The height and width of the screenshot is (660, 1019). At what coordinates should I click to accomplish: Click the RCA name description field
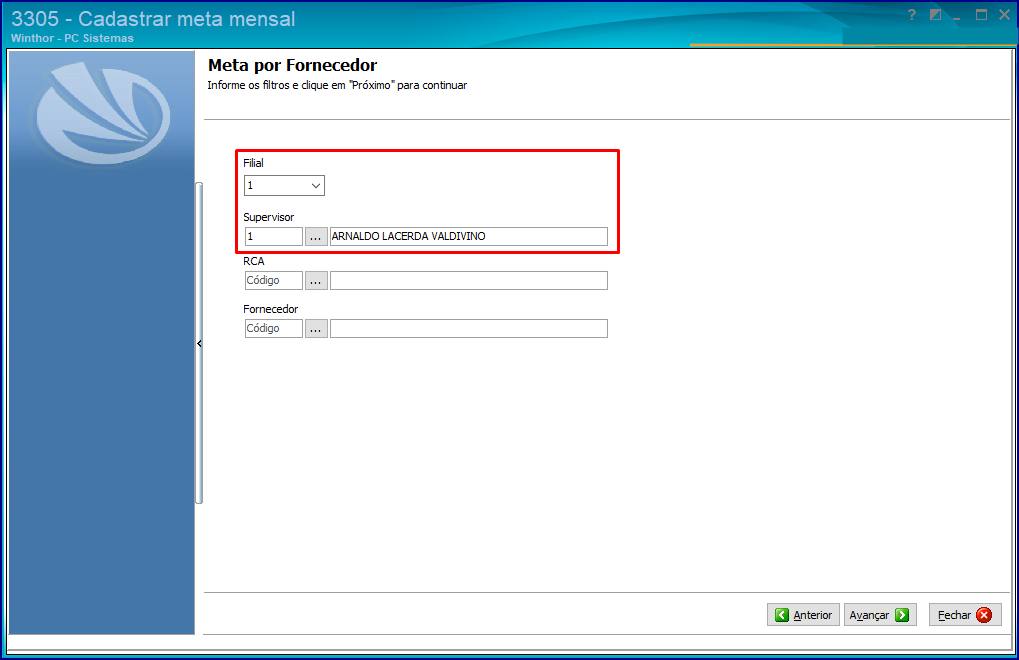tap(469, 281)
